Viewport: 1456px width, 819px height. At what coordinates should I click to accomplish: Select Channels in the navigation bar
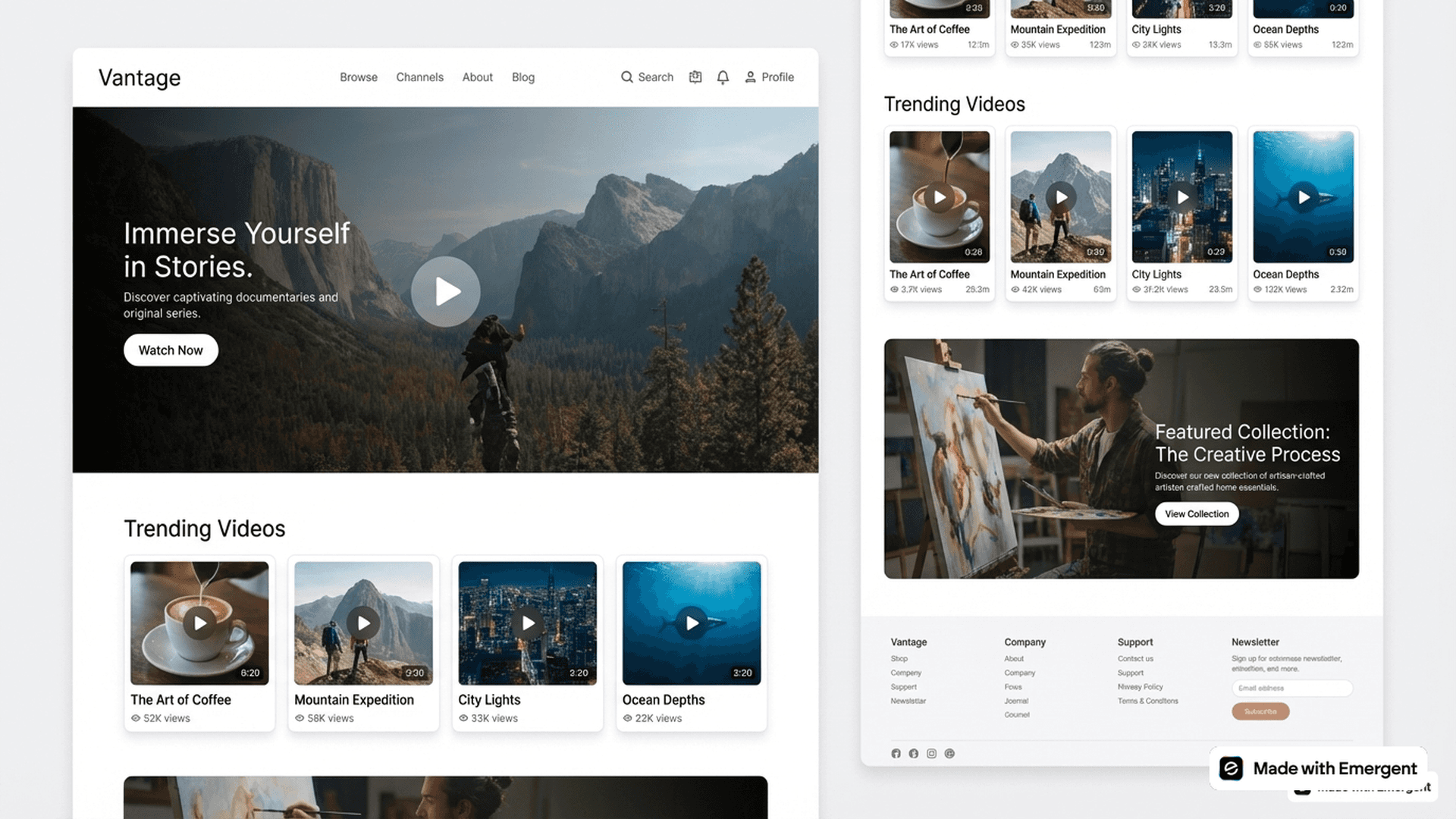pos(419,77)
